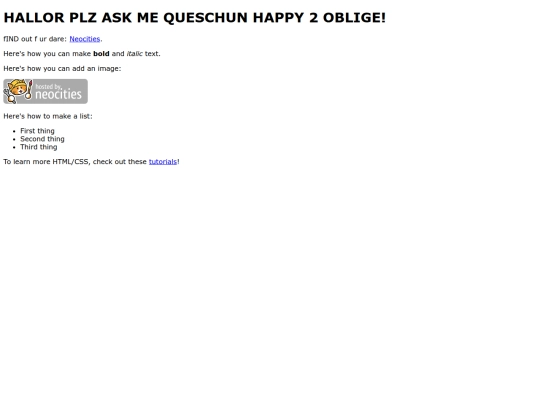
Task: Select the Third thing list item
Action: (39, 147)
